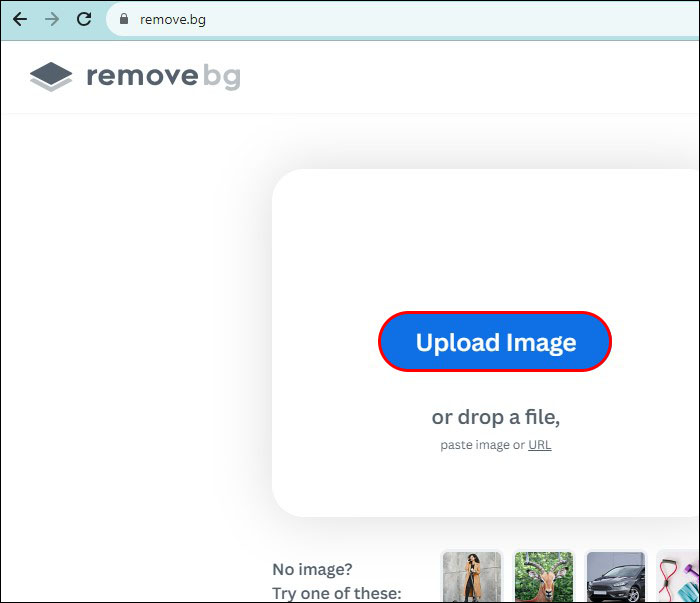This screenshot has height=603, width=700.
Task: Focus the address bar showing remove.bg
Action: (x=402, y=19)
